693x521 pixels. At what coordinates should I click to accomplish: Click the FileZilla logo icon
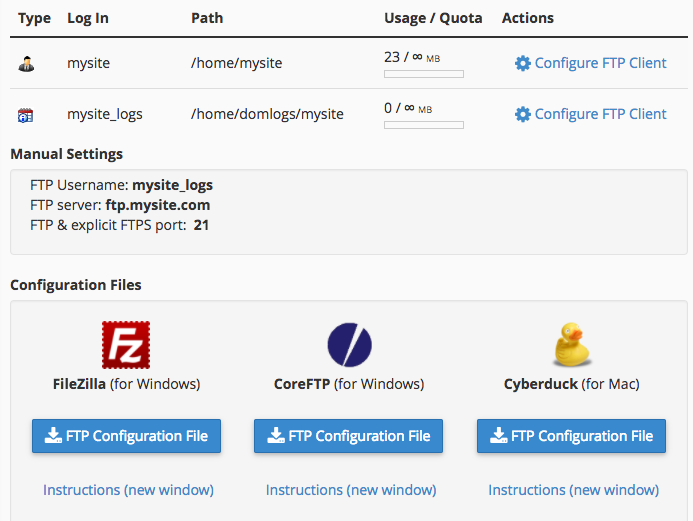[x=126, y=345]
